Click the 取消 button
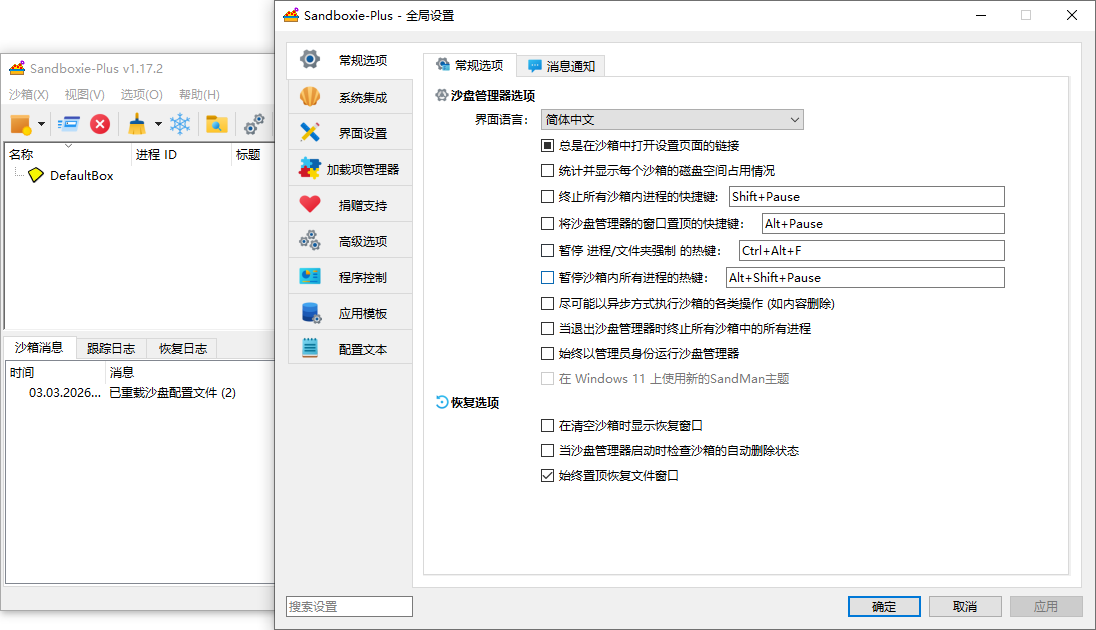 (965, 606)
